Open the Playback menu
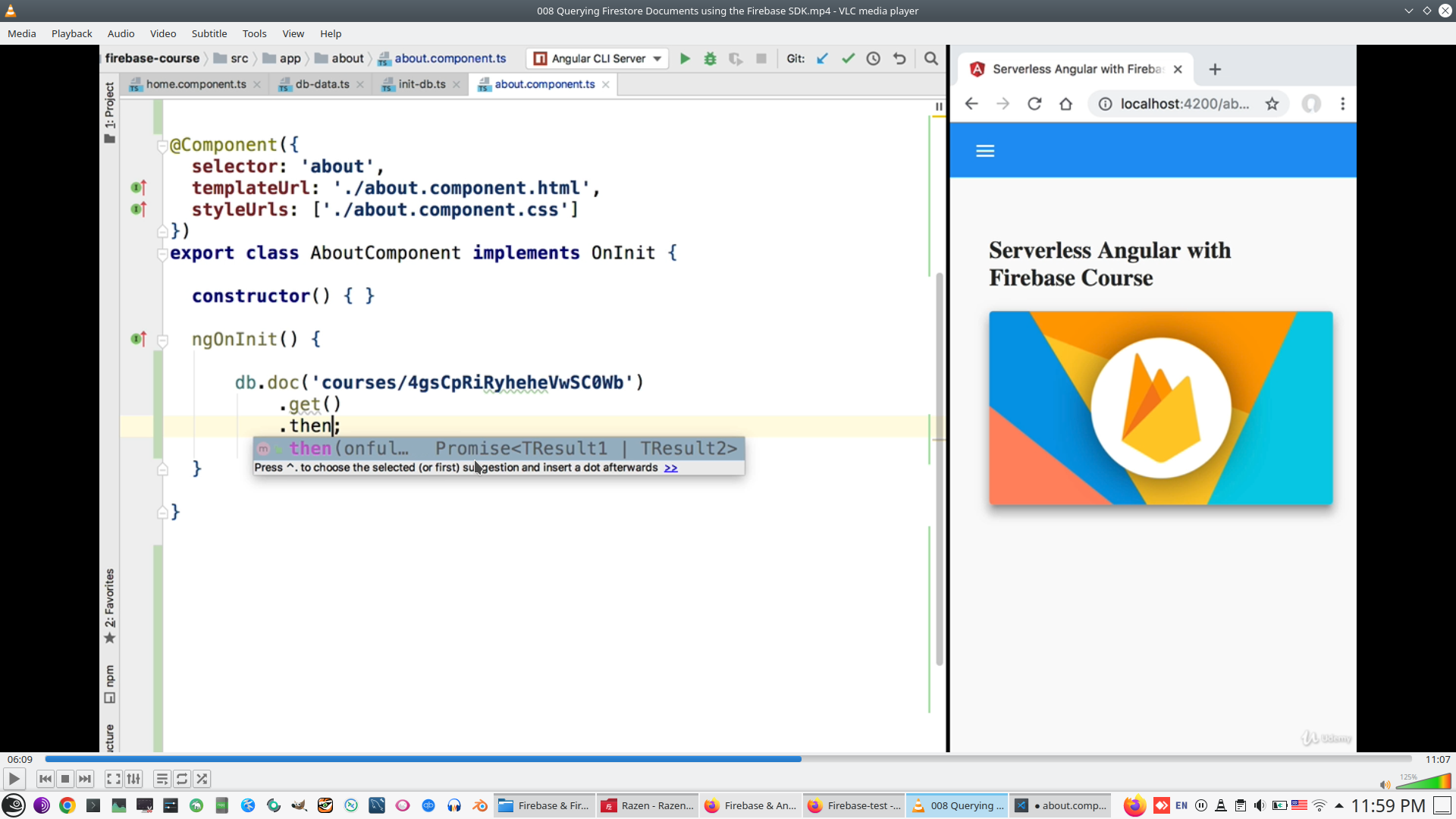1456x819 pixels. [x=71, y=33]
